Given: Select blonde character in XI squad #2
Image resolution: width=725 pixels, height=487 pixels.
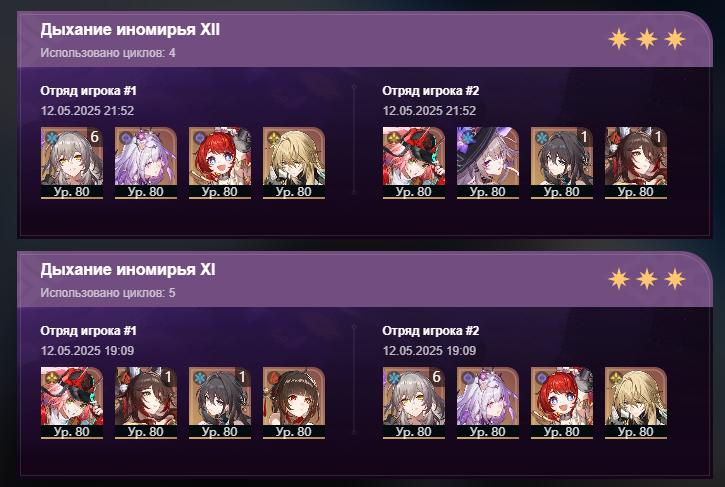Looking at the screenshot, I should coord(636,403).
